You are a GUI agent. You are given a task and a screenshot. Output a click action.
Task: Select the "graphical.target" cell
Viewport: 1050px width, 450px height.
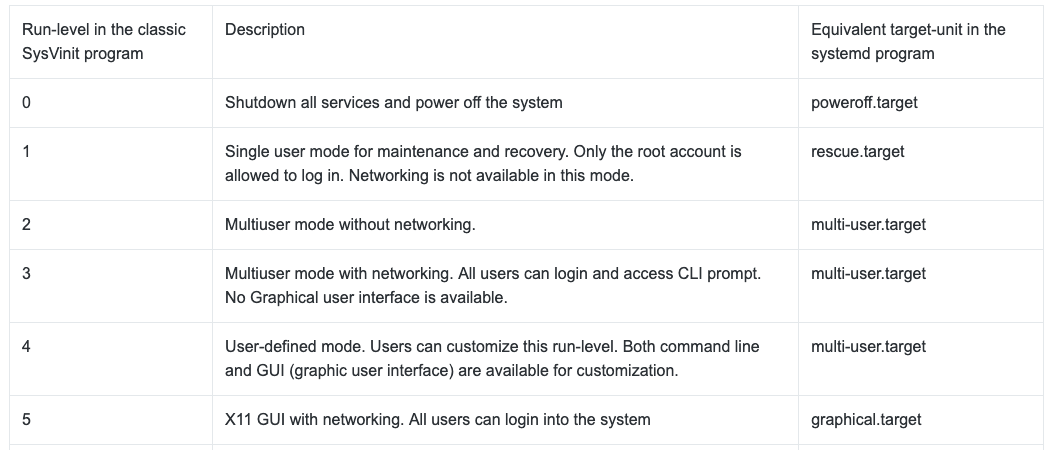(x=866, y=420)
